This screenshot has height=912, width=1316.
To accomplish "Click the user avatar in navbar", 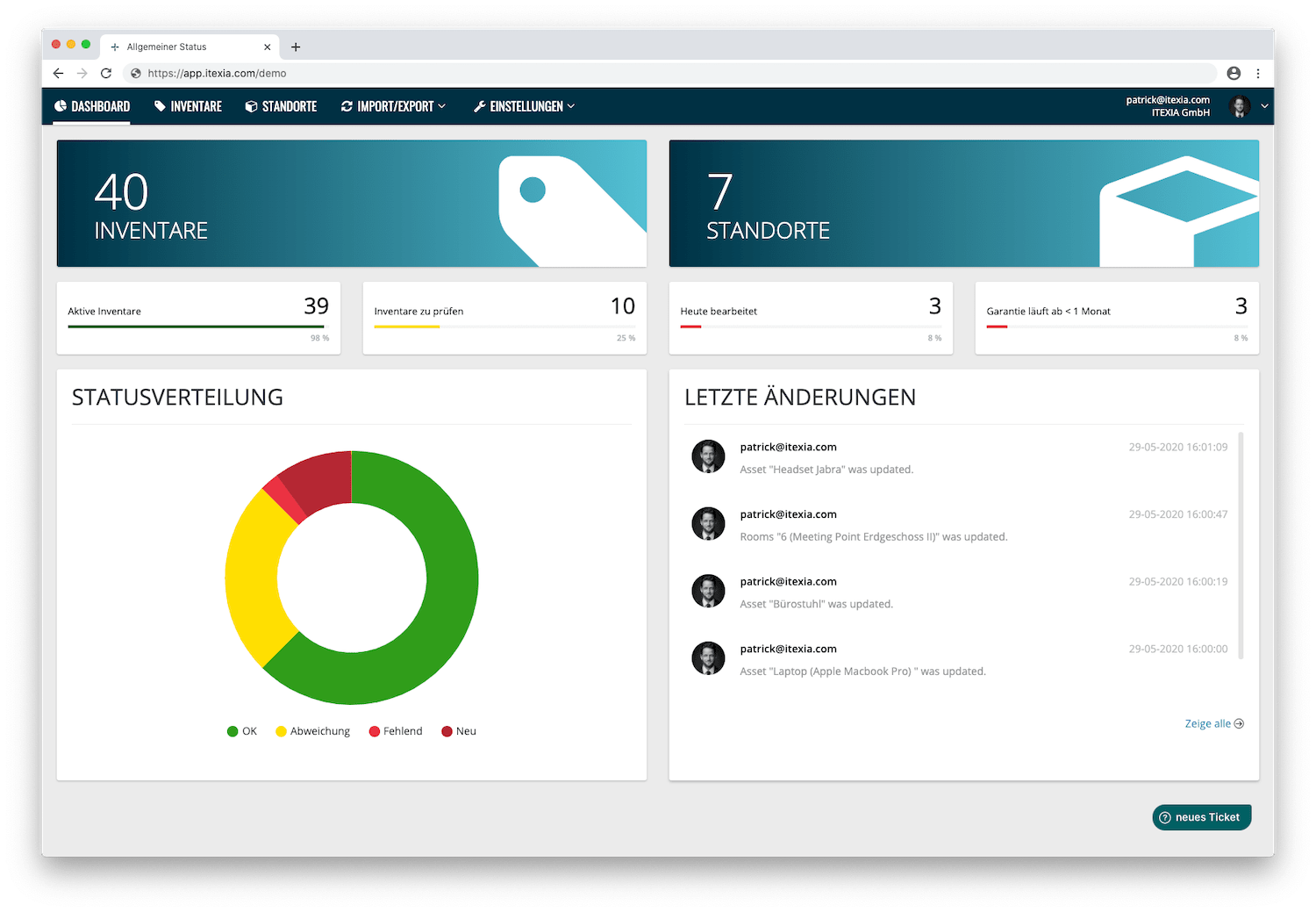I will (x=1240, y=106).
